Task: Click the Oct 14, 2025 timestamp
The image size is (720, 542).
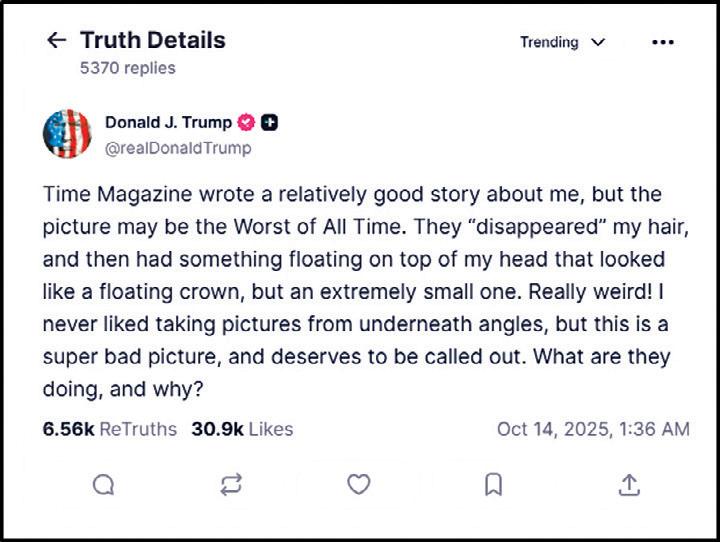Action: pyautogui.click(x=593, y=429)
